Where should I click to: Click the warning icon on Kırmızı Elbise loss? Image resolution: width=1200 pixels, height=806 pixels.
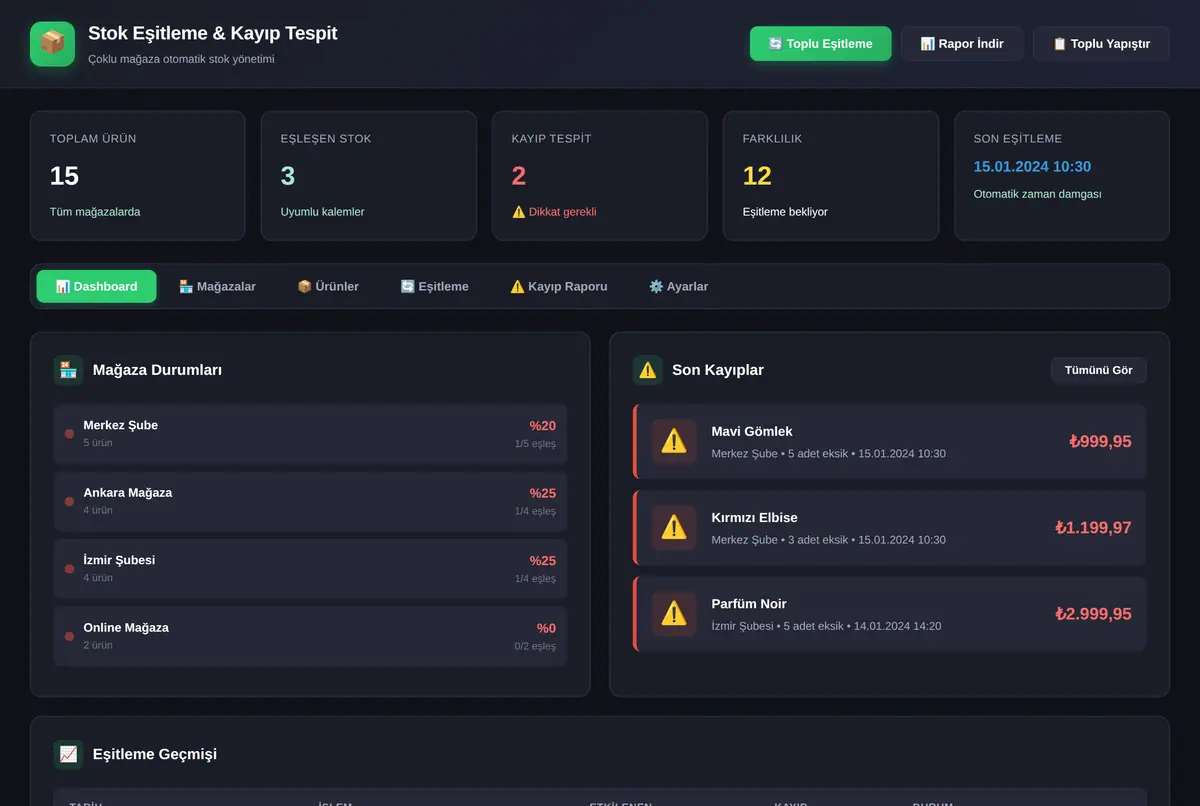674,527
